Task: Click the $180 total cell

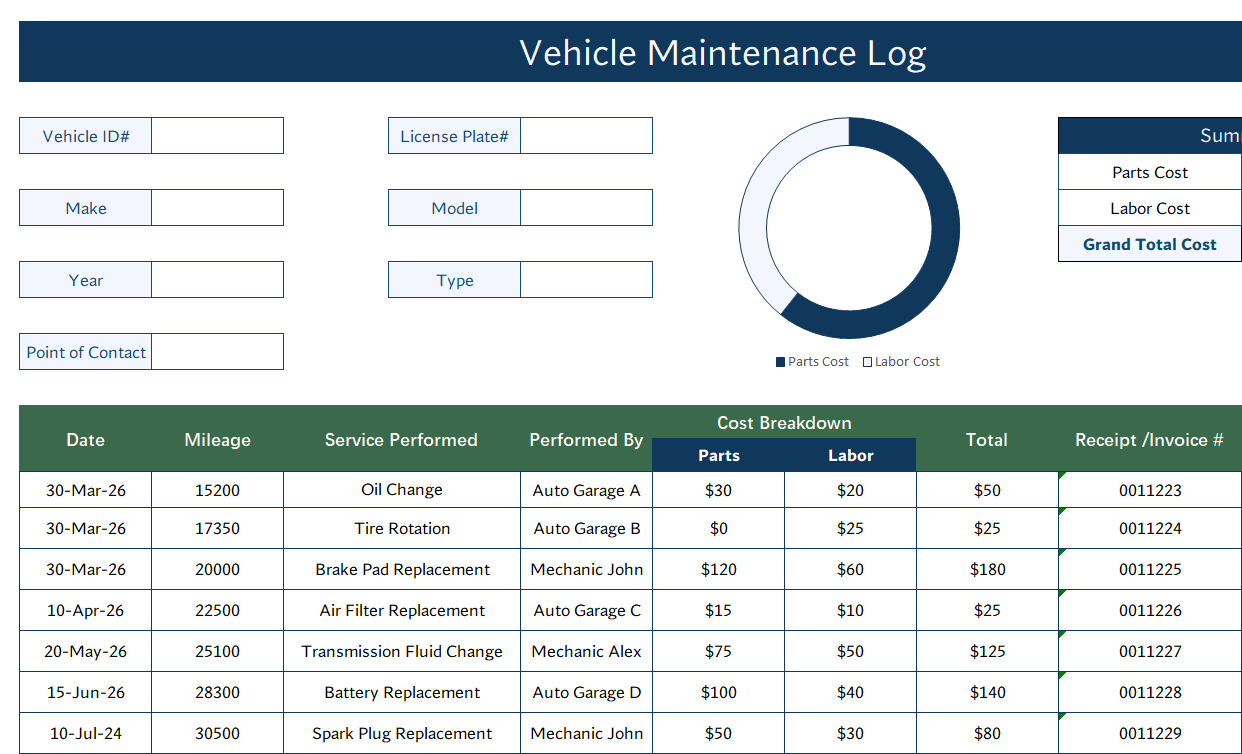Action: pyautogui.click(x=987, y=569)
